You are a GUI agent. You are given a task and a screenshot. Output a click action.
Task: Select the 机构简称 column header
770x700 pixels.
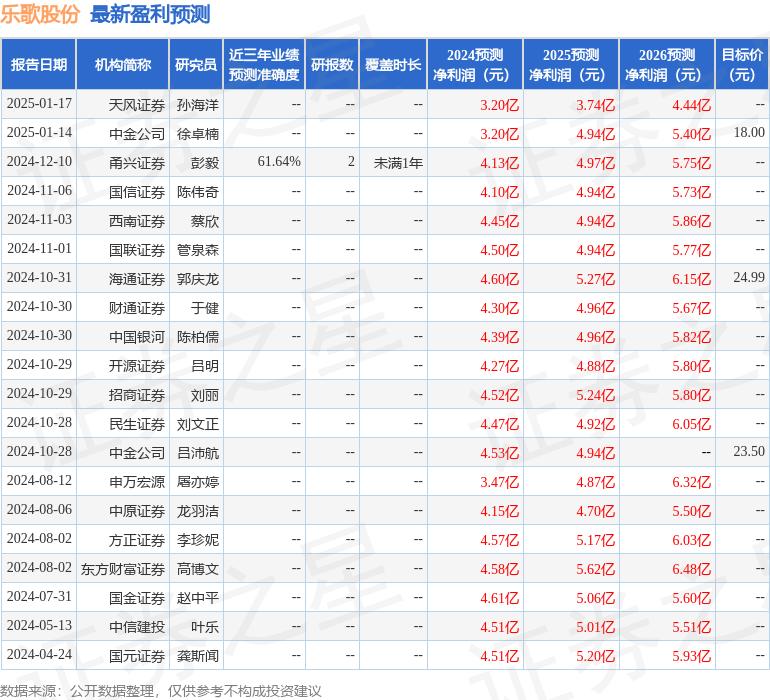123,64
